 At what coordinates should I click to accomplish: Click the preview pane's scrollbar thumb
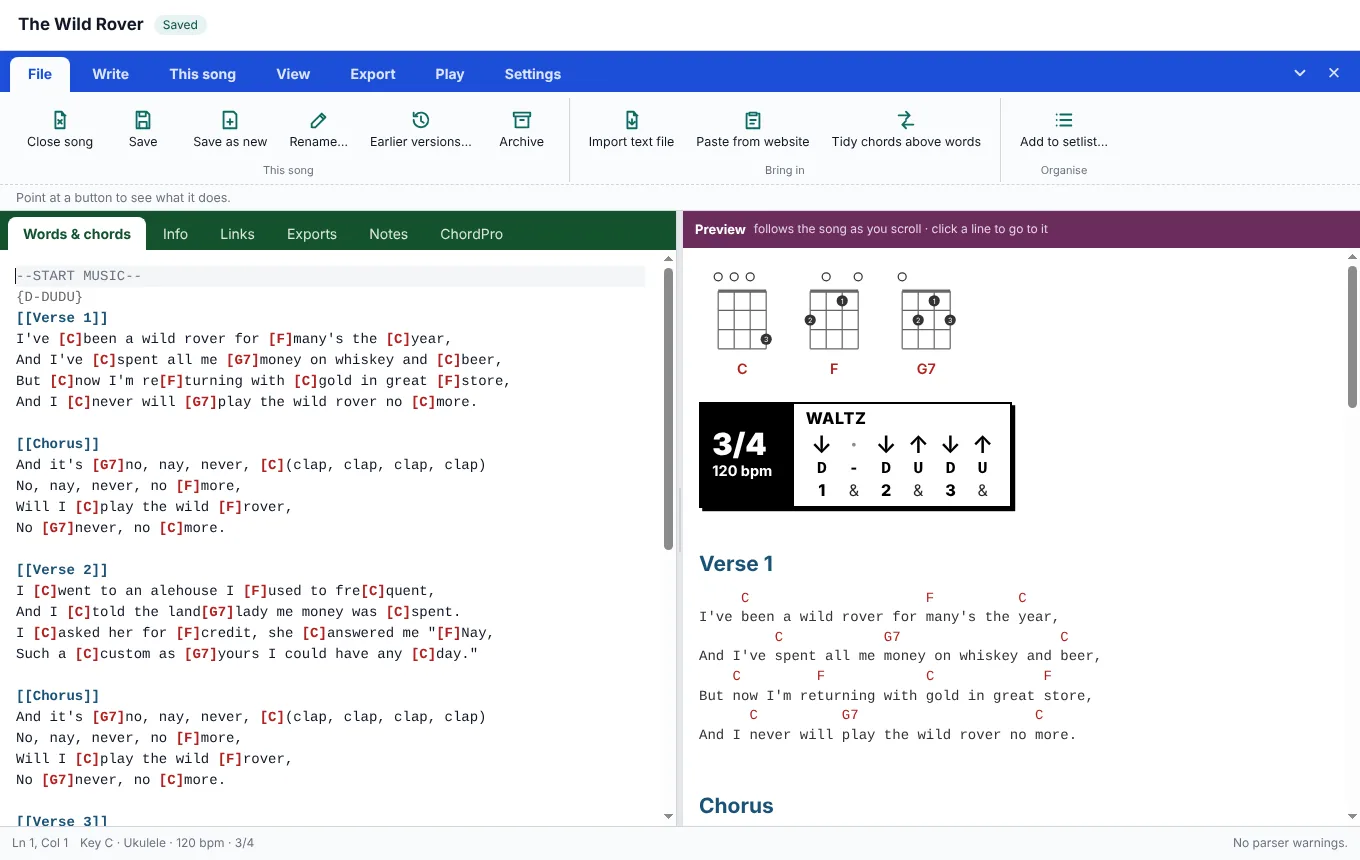[1352, 336]
